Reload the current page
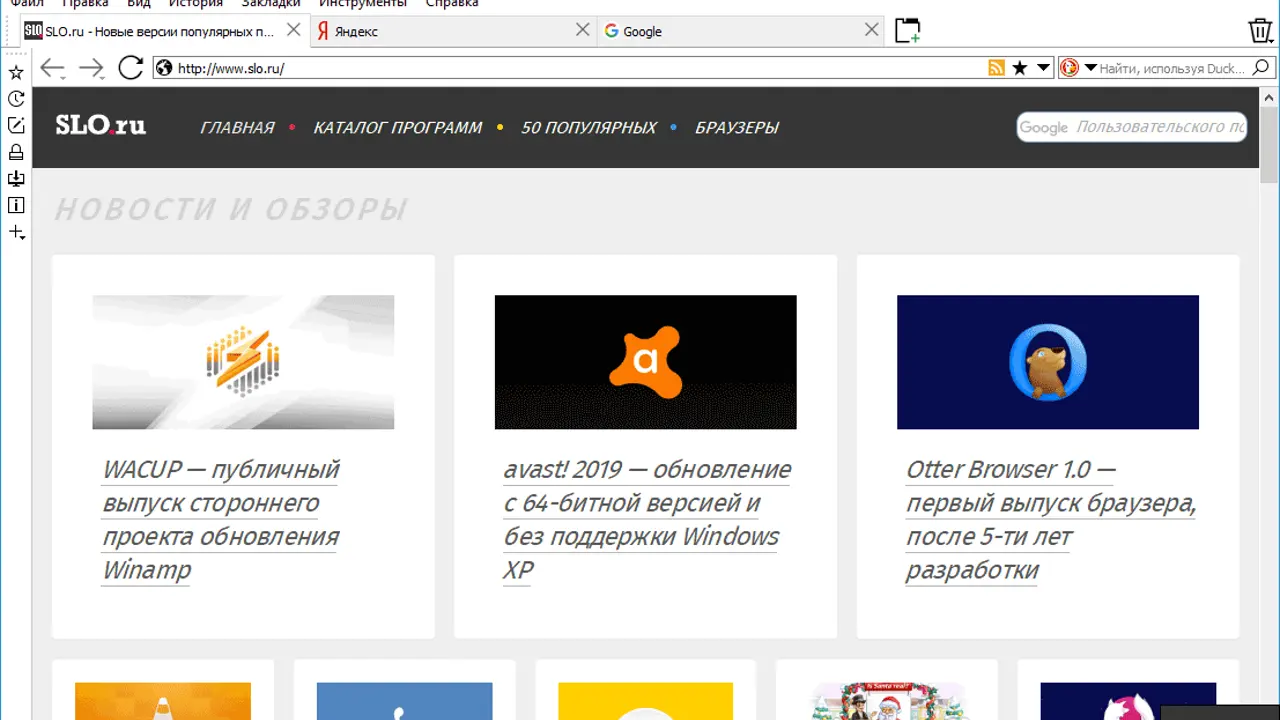The image size is (1280, 720). [x=131, y=68]
